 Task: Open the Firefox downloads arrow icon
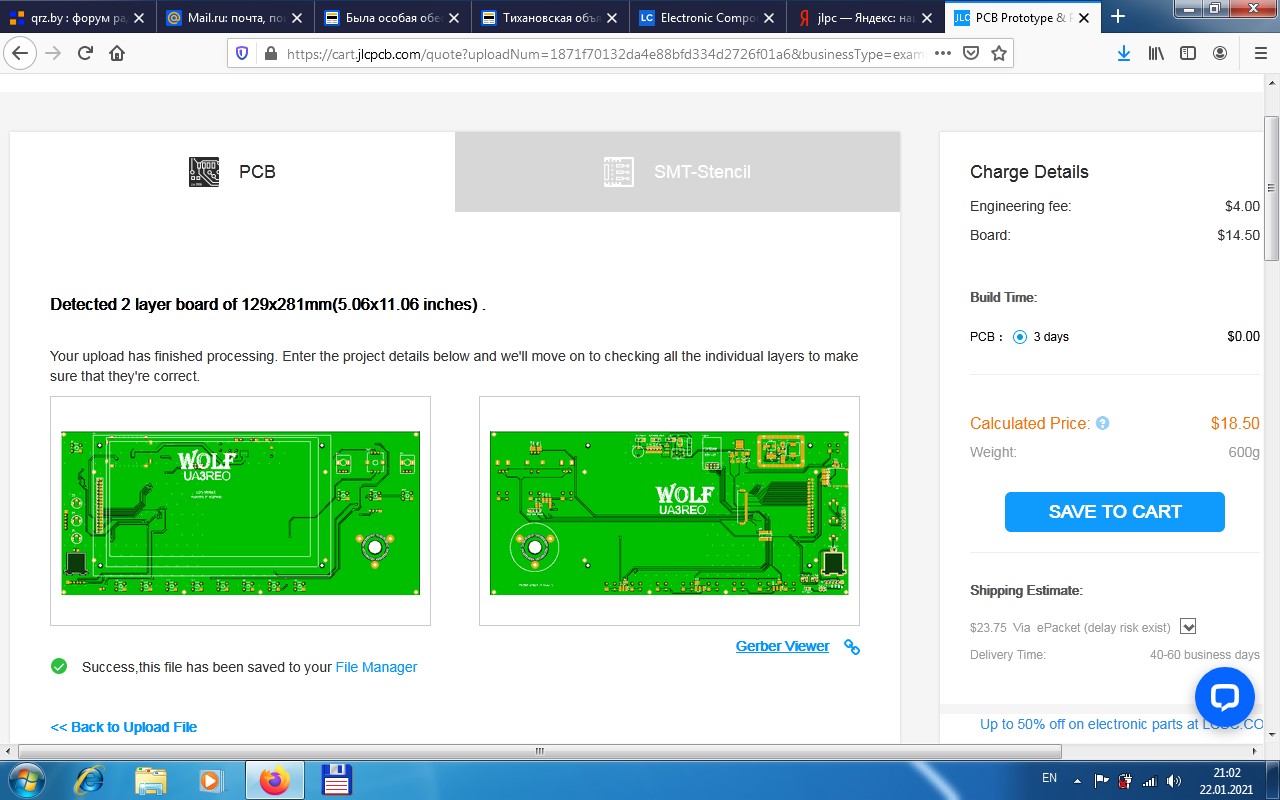click(x=1124, y=54)
